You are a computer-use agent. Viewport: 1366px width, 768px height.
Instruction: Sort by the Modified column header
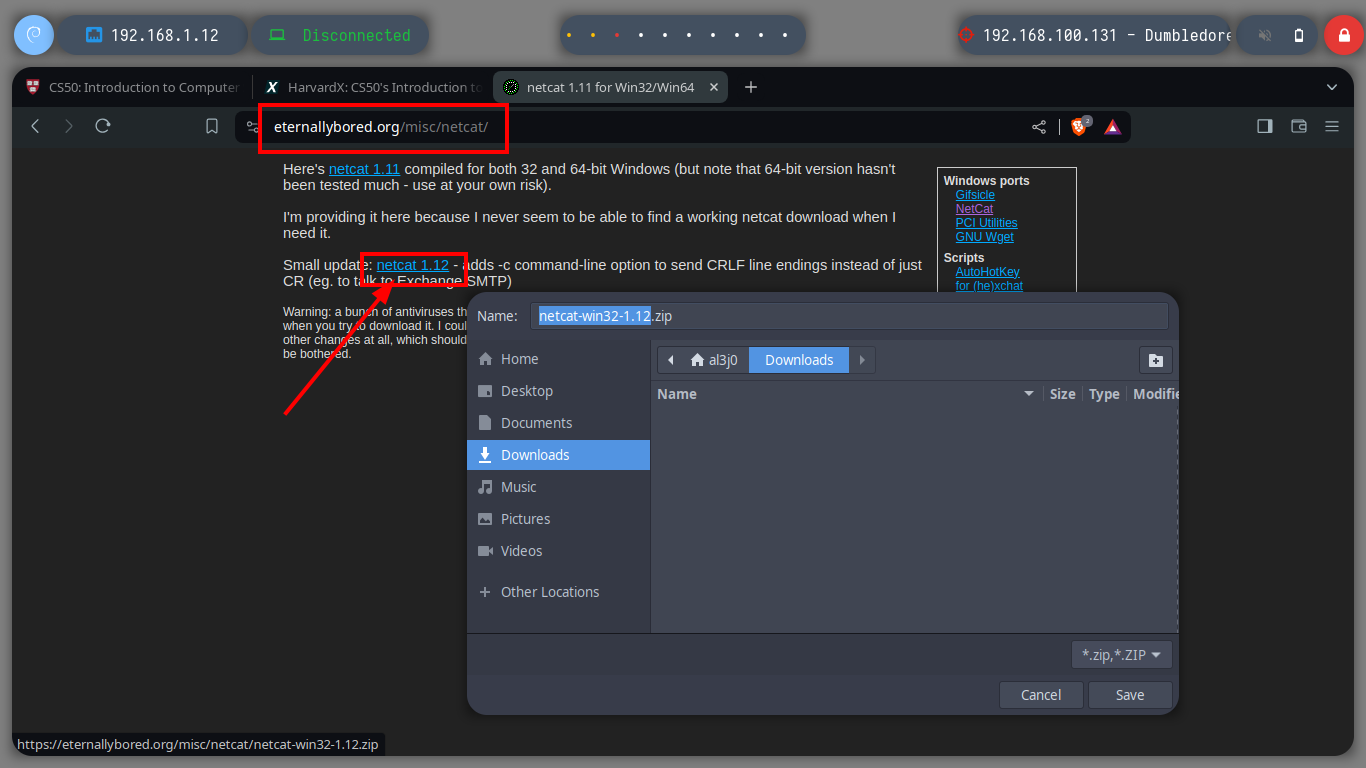click(1155, 394)
